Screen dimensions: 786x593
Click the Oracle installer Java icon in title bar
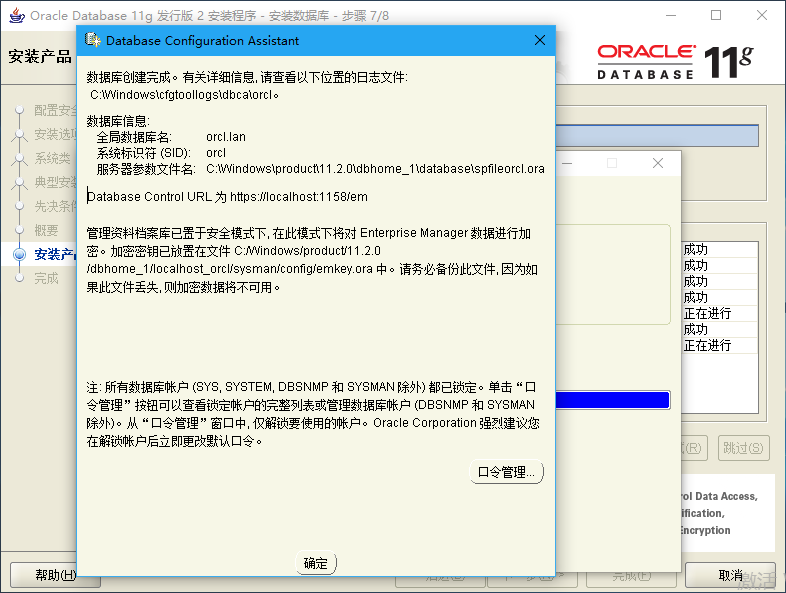pyautogui.click(x=17, y=15)
